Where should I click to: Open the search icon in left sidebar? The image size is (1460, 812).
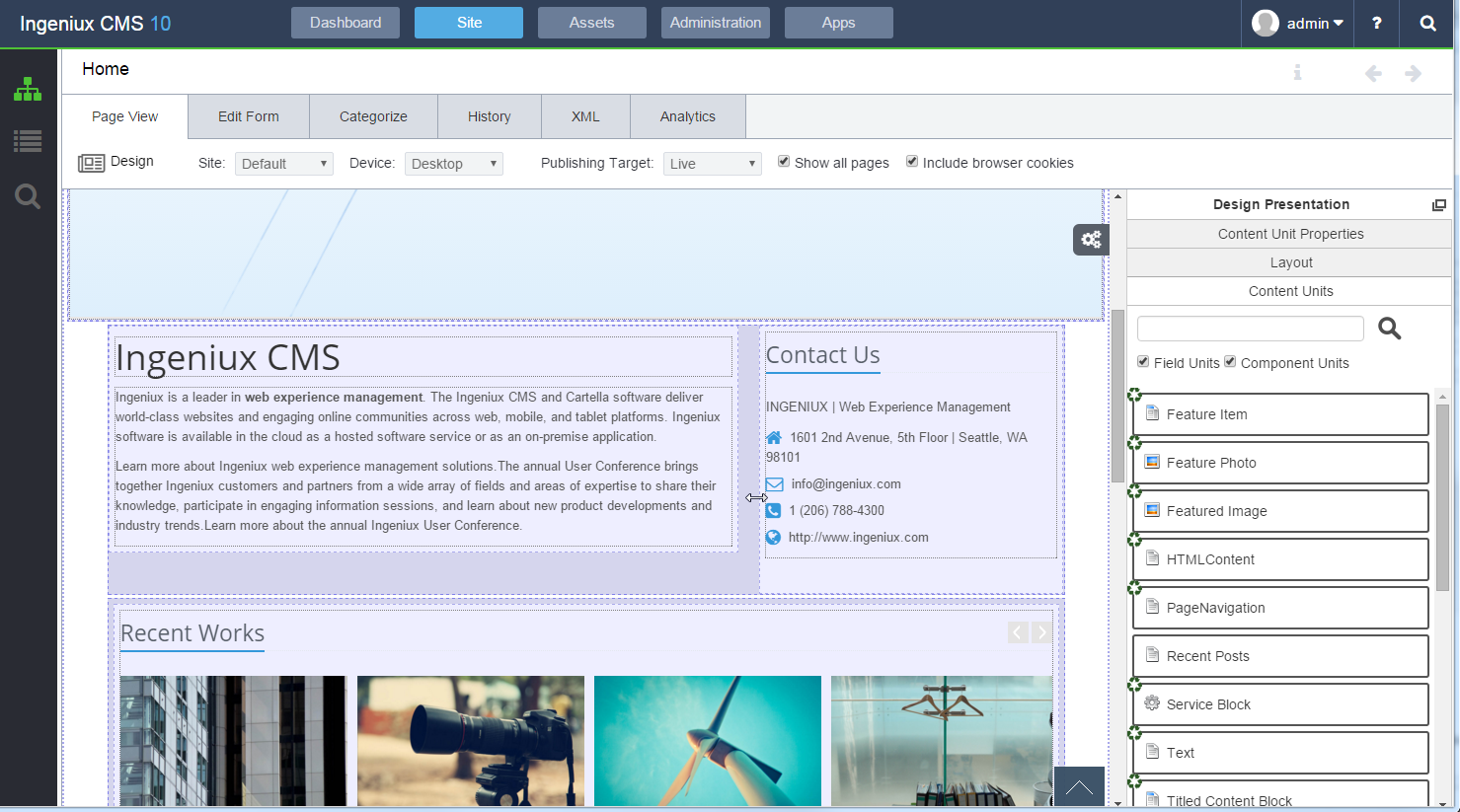click(28, 196)
